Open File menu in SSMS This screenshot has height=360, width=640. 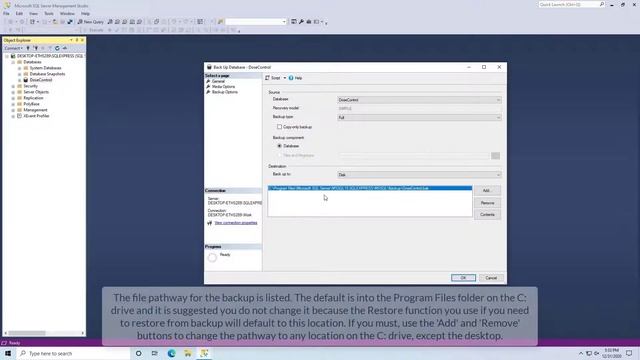pyautogui.click(x=6, y=13)
